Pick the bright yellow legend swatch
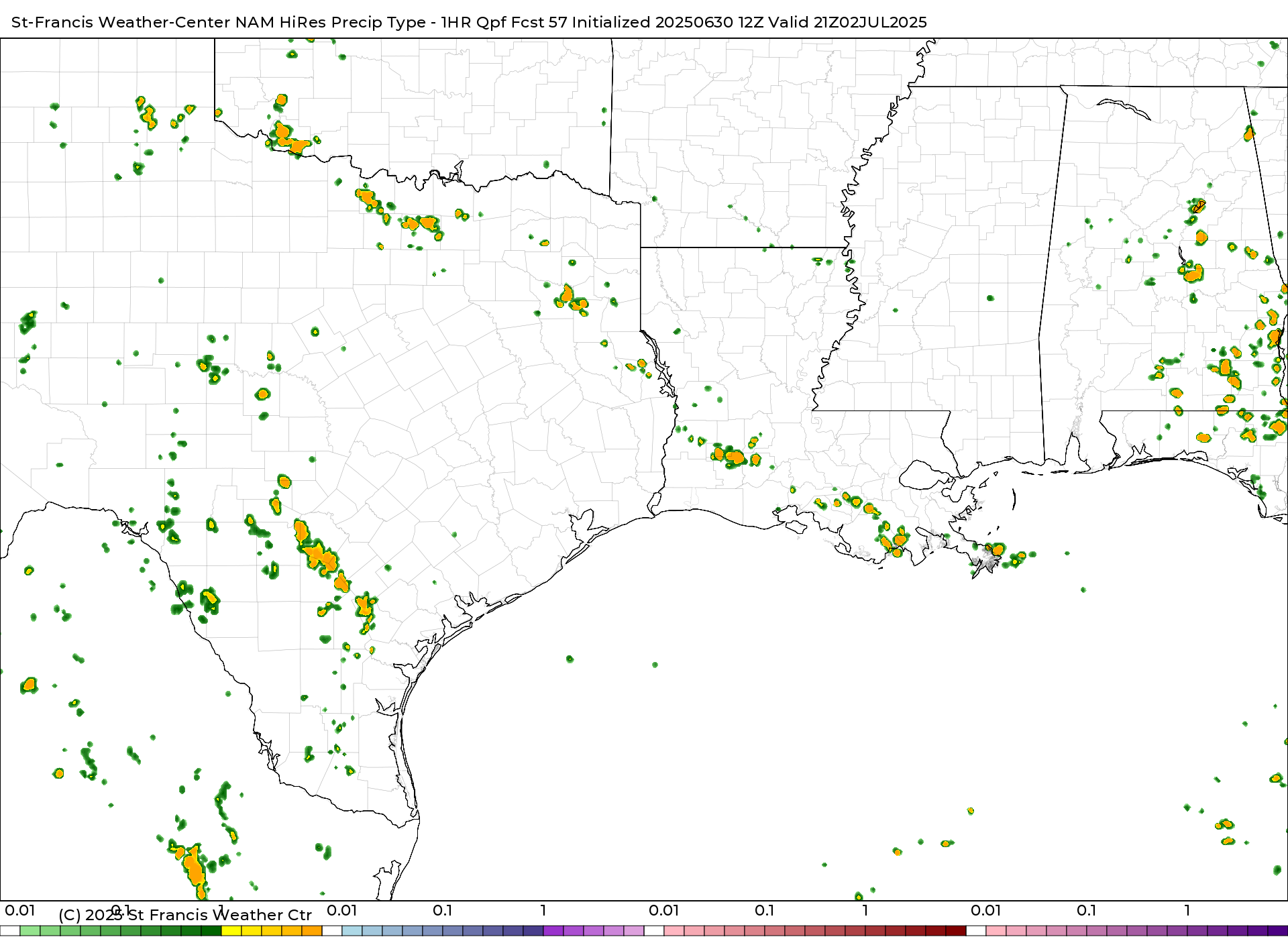Viewport: 1288px width, 939px height. click(231, 931)
